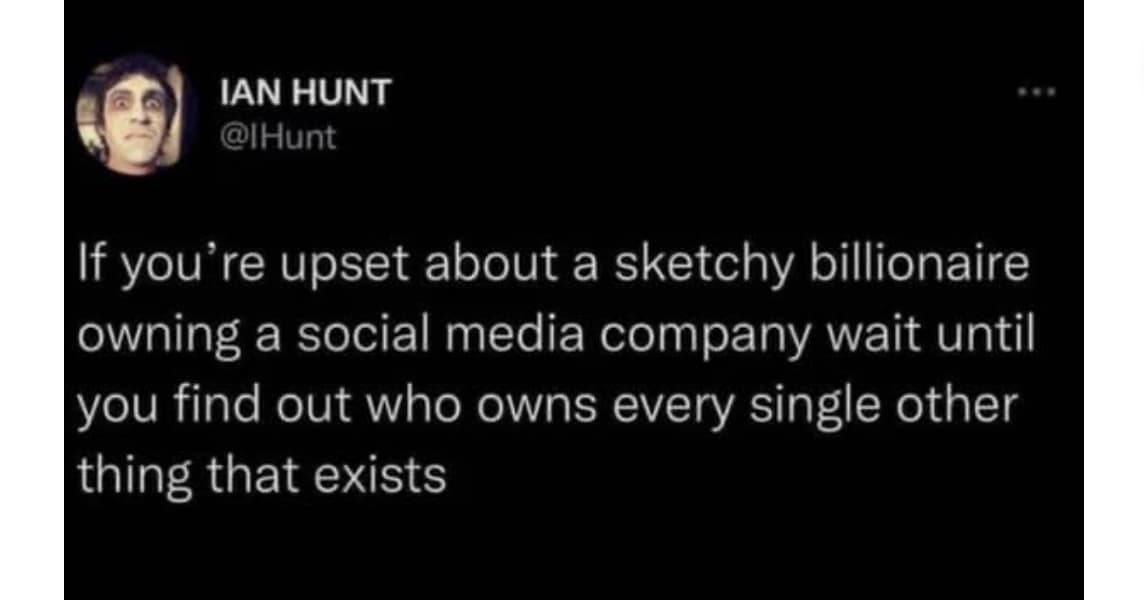Click the line starting "you find out"
The height and width of the screenshot is (600, 1144).
[547, 407]
